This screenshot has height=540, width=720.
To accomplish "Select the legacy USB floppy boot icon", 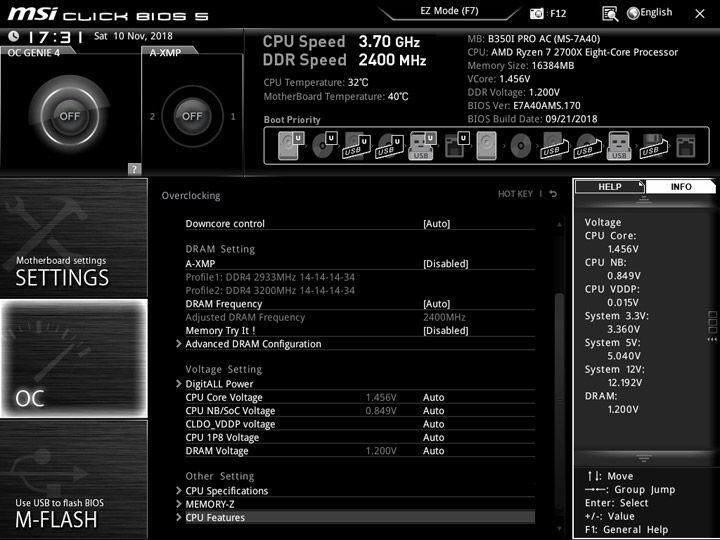I will (x=654, y=146).
